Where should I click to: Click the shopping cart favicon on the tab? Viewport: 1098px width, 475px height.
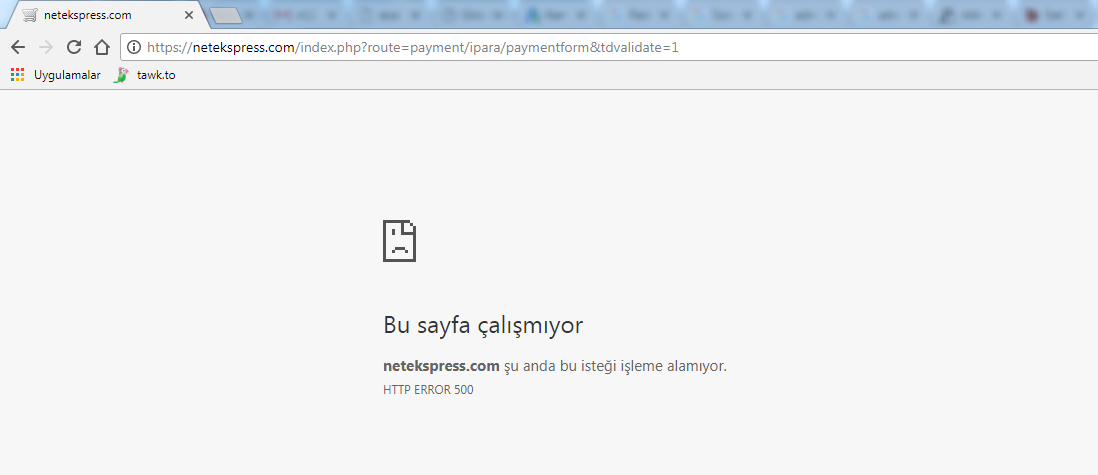point(29,15)
